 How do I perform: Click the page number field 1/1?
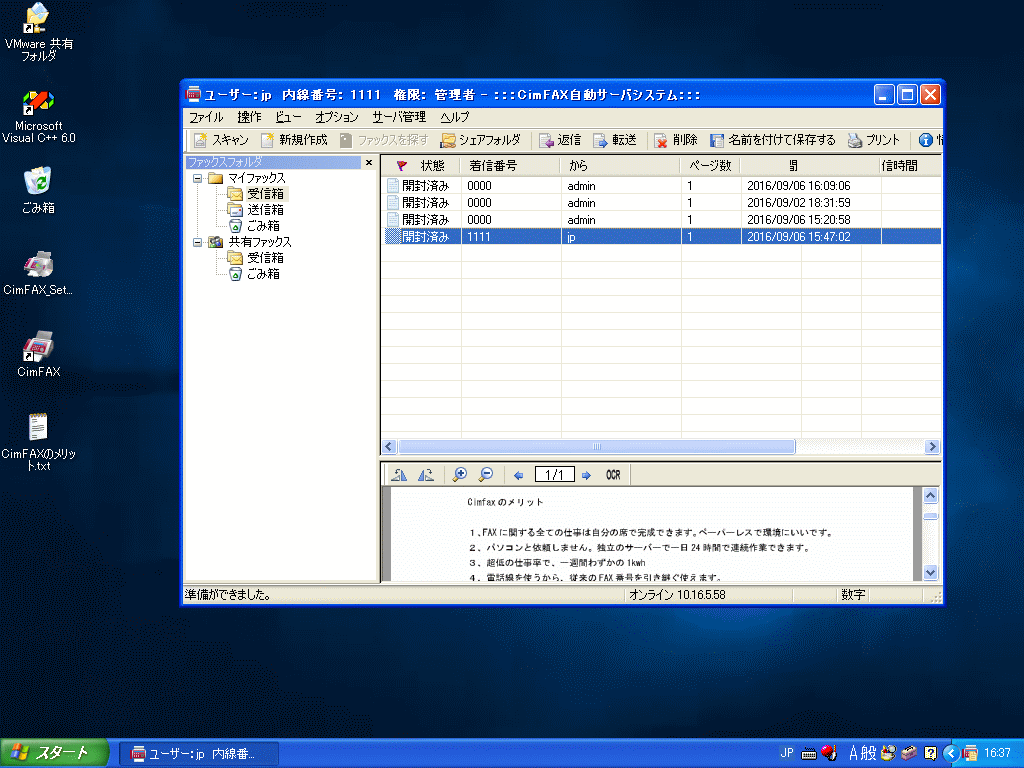coord(554,475)
